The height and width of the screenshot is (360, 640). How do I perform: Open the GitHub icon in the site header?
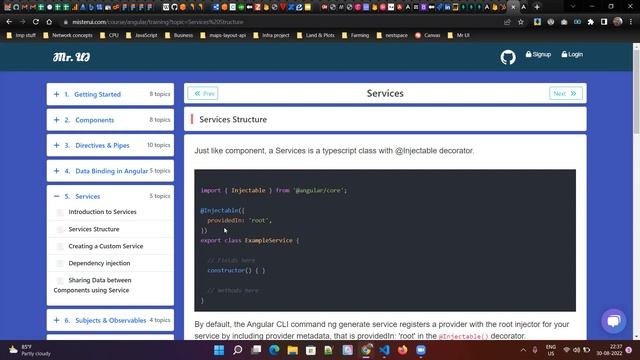pyautogui.click(x=508, y=57)
